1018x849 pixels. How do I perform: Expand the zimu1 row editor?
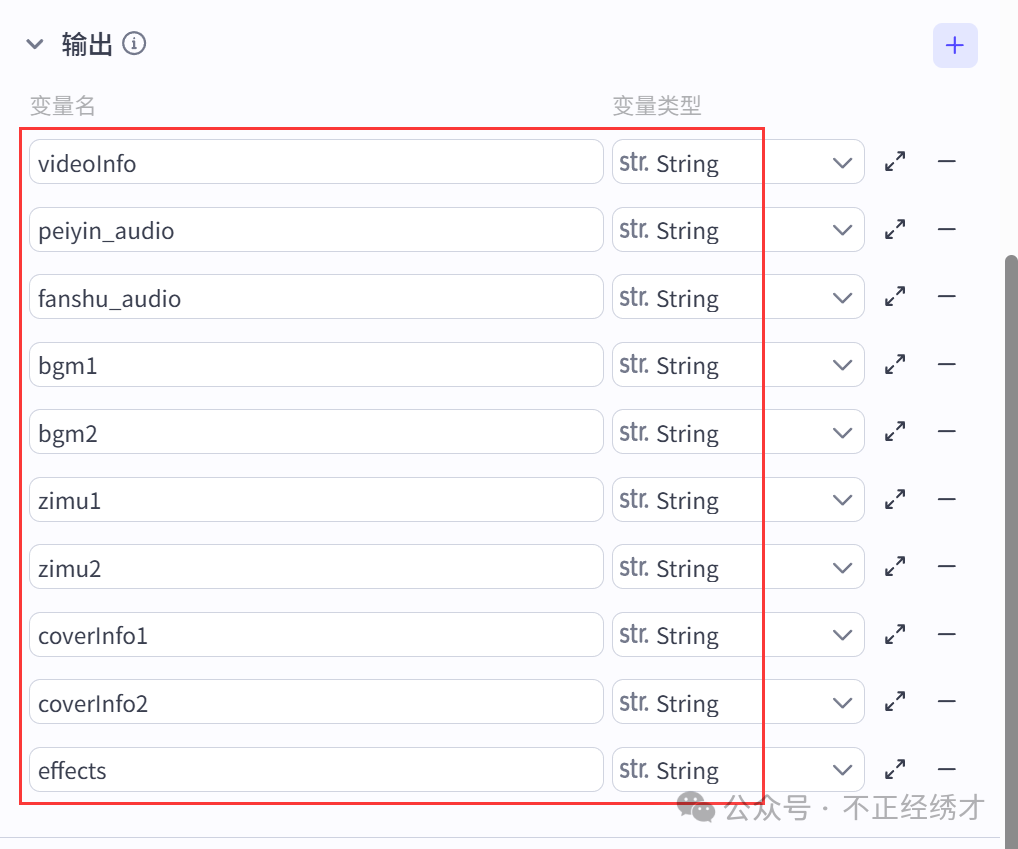tap(895, 499)
